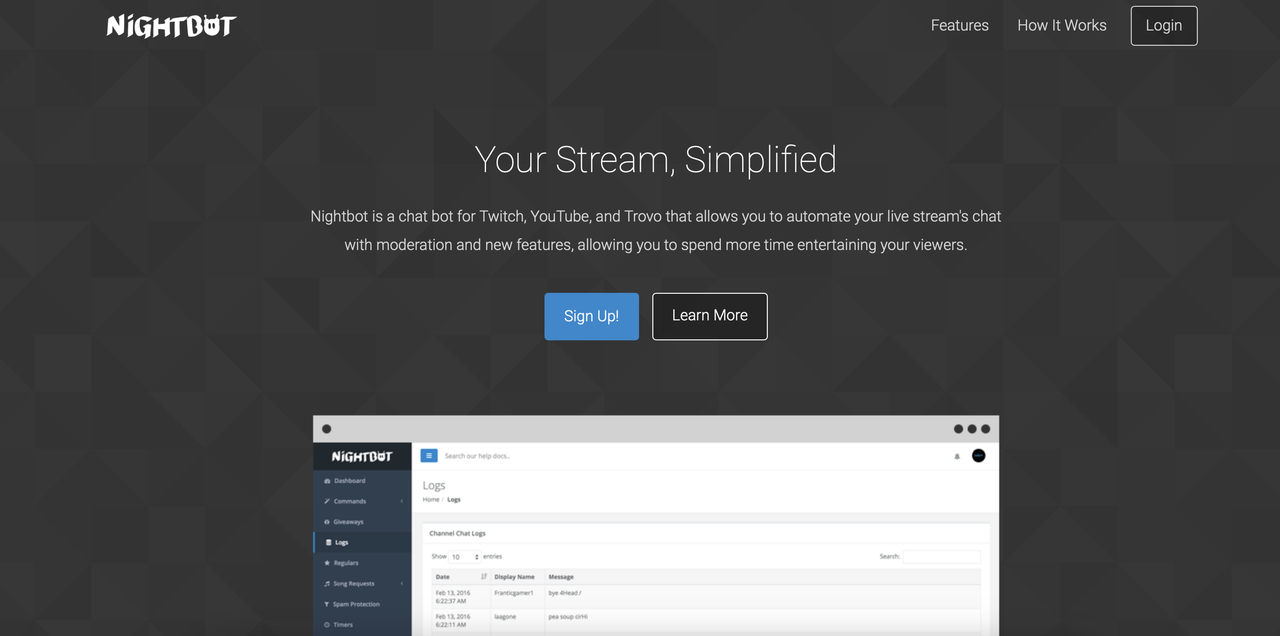Select Spam Protection in the preview sidebar
Screen dimensions: 1280x636
(362, 604)
